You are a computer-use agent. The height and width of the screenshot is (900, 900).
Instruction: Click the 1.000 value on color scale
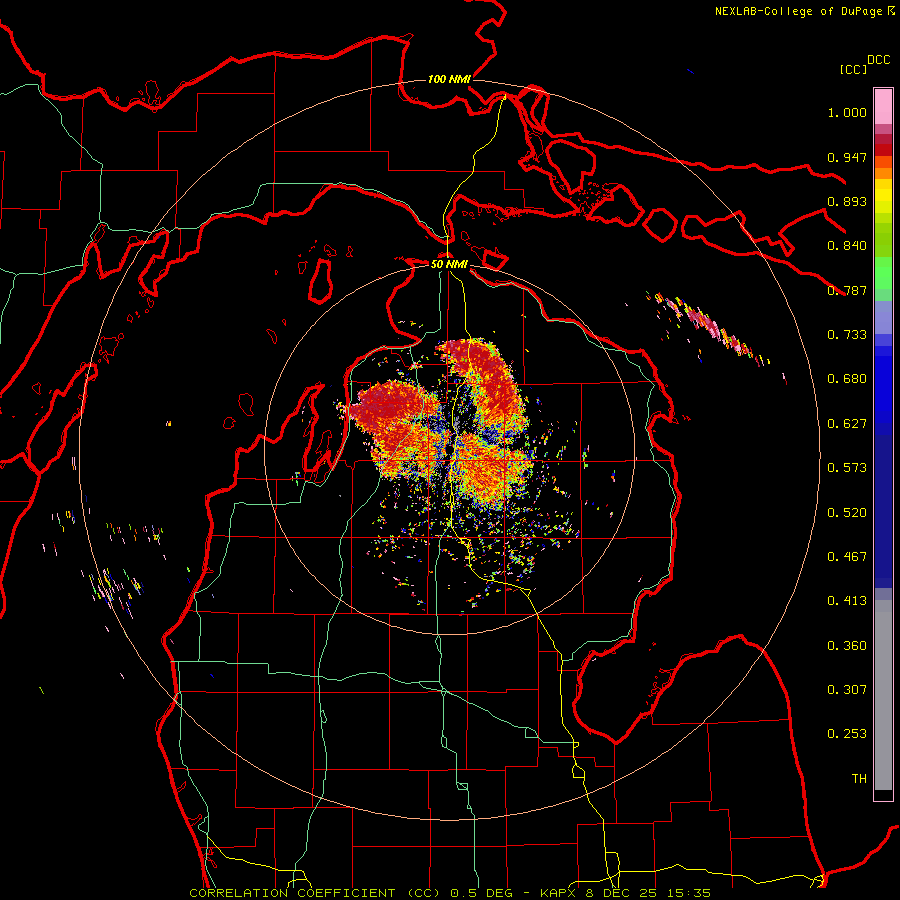pos(847,112)
